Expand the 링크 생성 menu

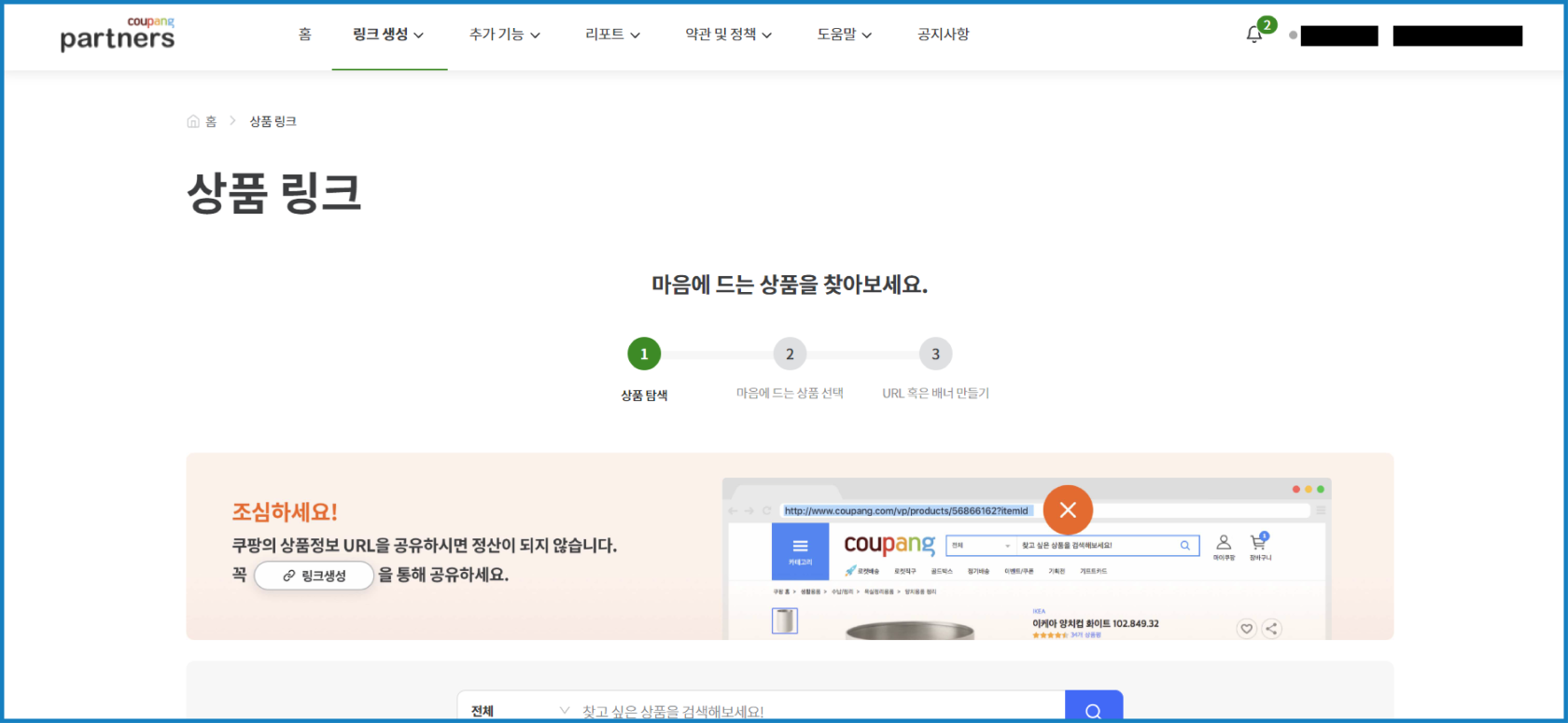388,35
